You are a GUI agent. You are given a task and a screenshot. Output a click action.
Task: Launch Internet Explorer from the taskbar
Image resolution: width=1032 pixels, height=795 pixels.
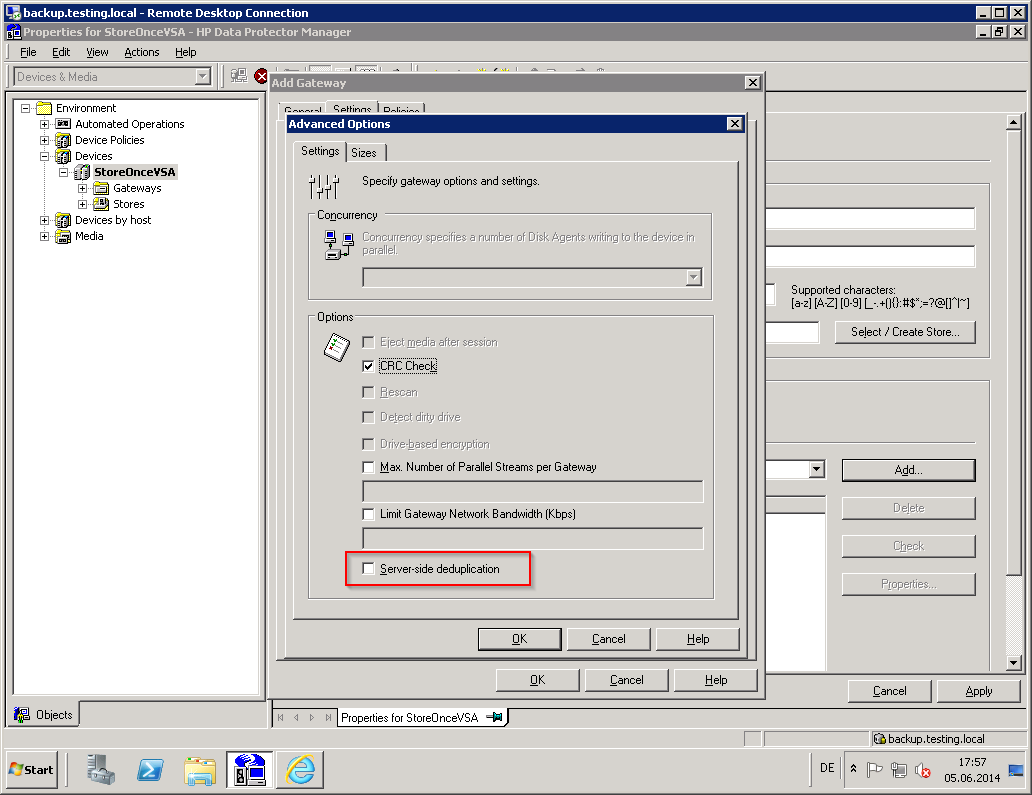300,769
